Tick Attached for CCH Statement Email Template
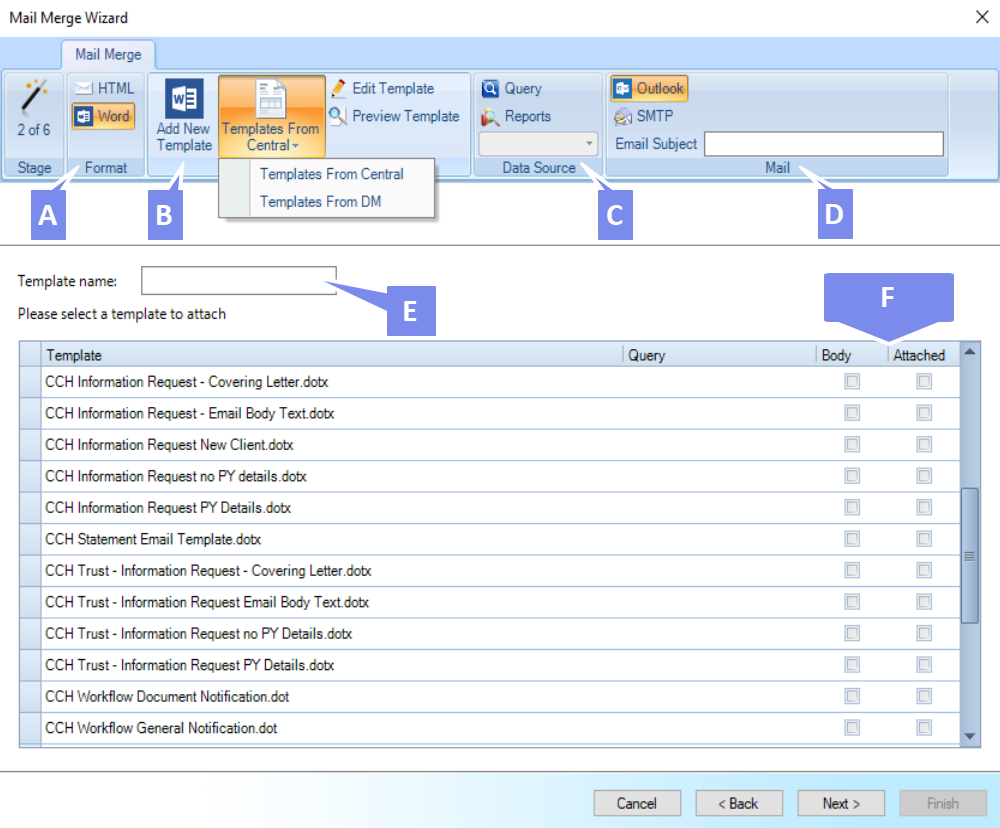Viewport: 1000px width, 828px height. [x=924, y=539]
